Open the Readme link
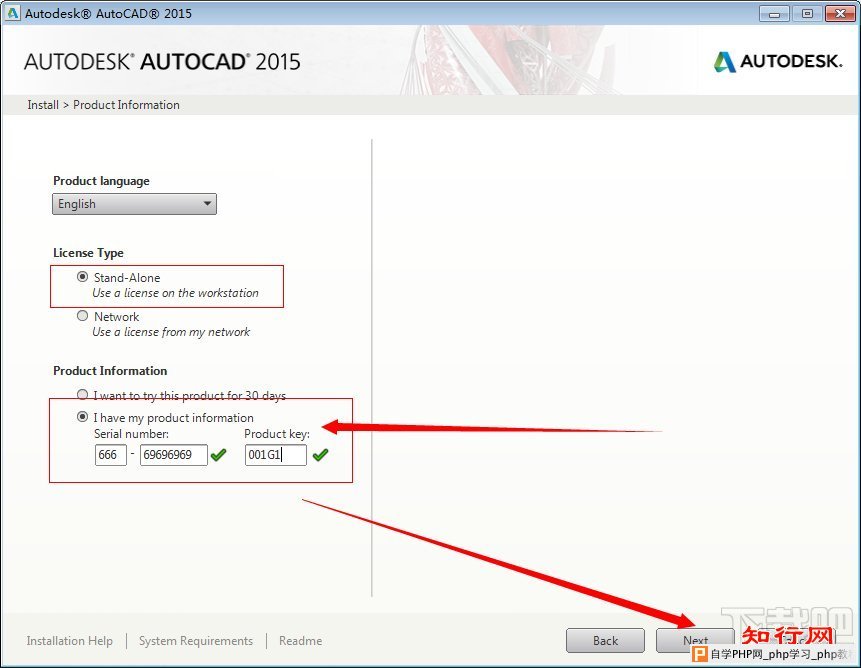Viewport: 861px width, 668px height. pos(300,641)
